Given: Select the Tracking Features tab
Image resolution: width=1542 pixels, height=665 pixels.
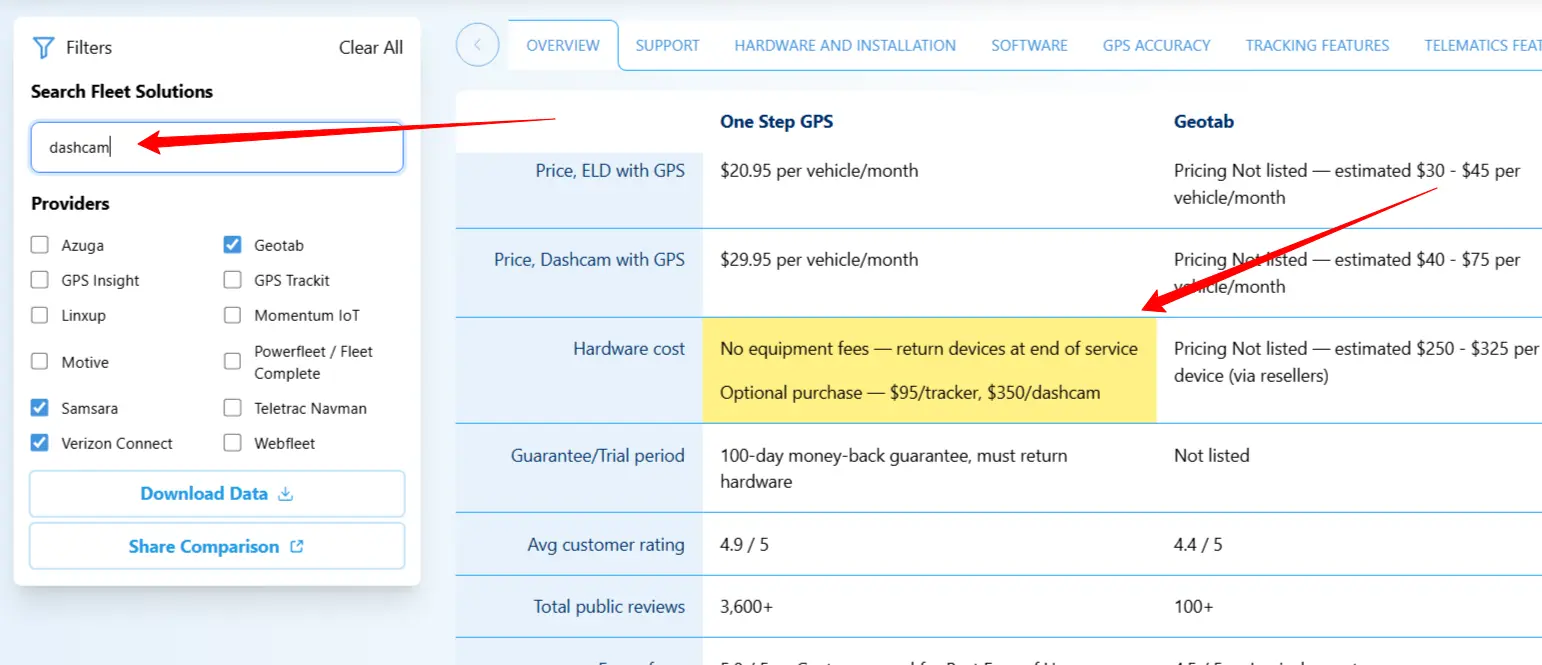Looking at the screenshot, I should (1317, 45).
